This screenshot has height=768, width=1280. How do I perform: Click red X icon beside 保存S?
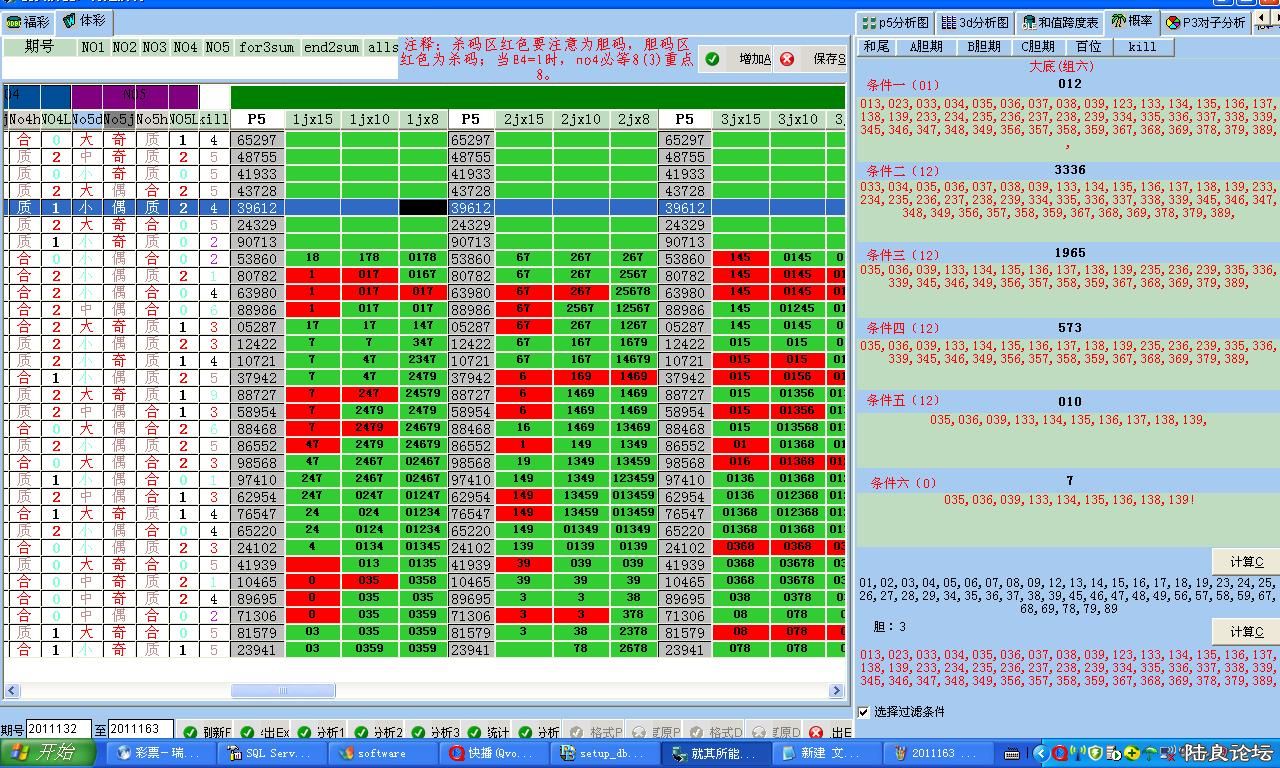click(x=787, y=59)
